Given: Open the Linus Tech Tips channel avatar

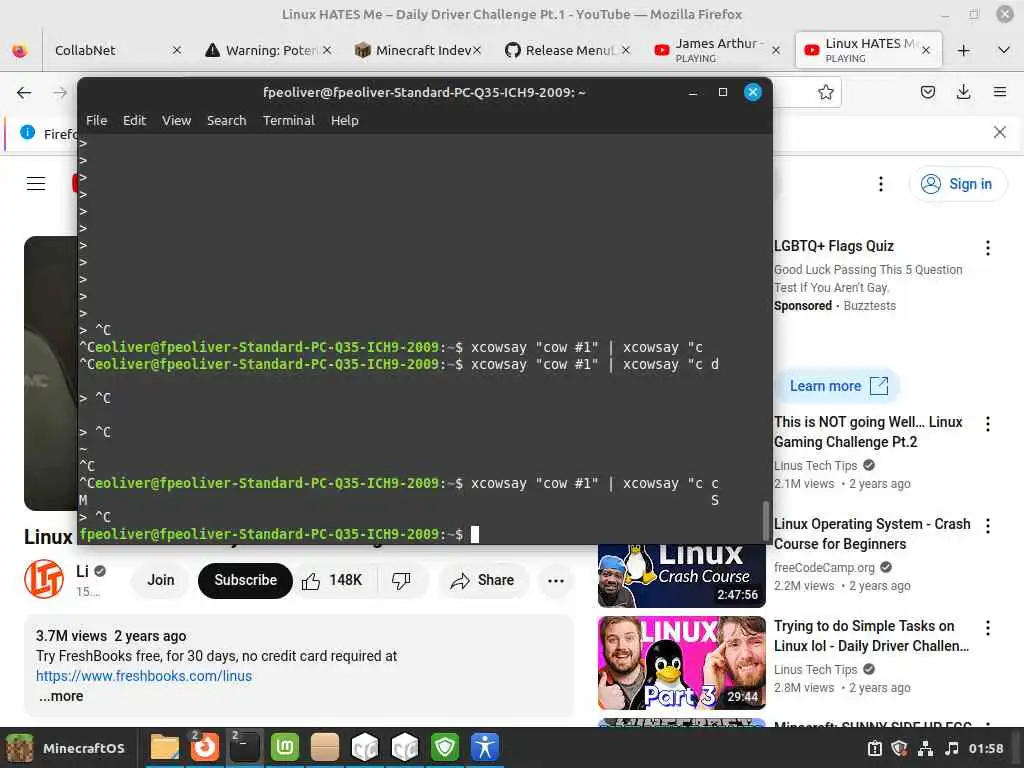Looking at the screenshot, I should click(44, 579).
